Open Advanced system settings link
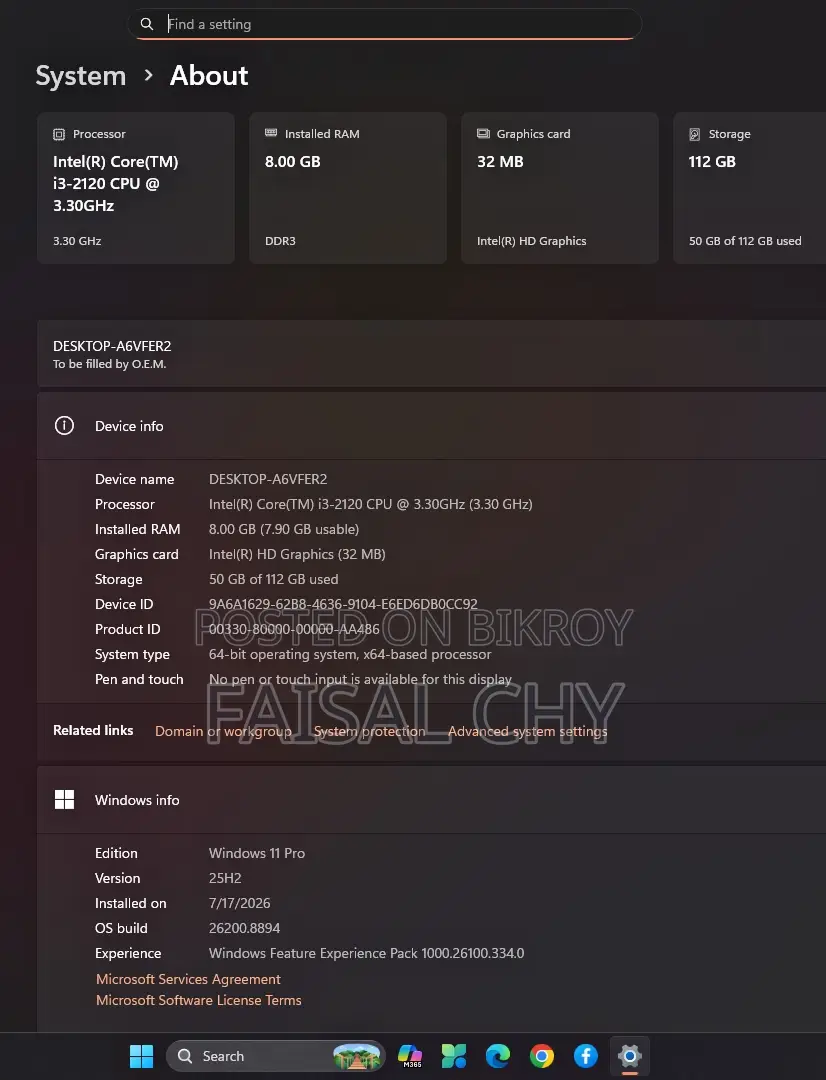The image size is (826, 1080). (x=528, y=731)
